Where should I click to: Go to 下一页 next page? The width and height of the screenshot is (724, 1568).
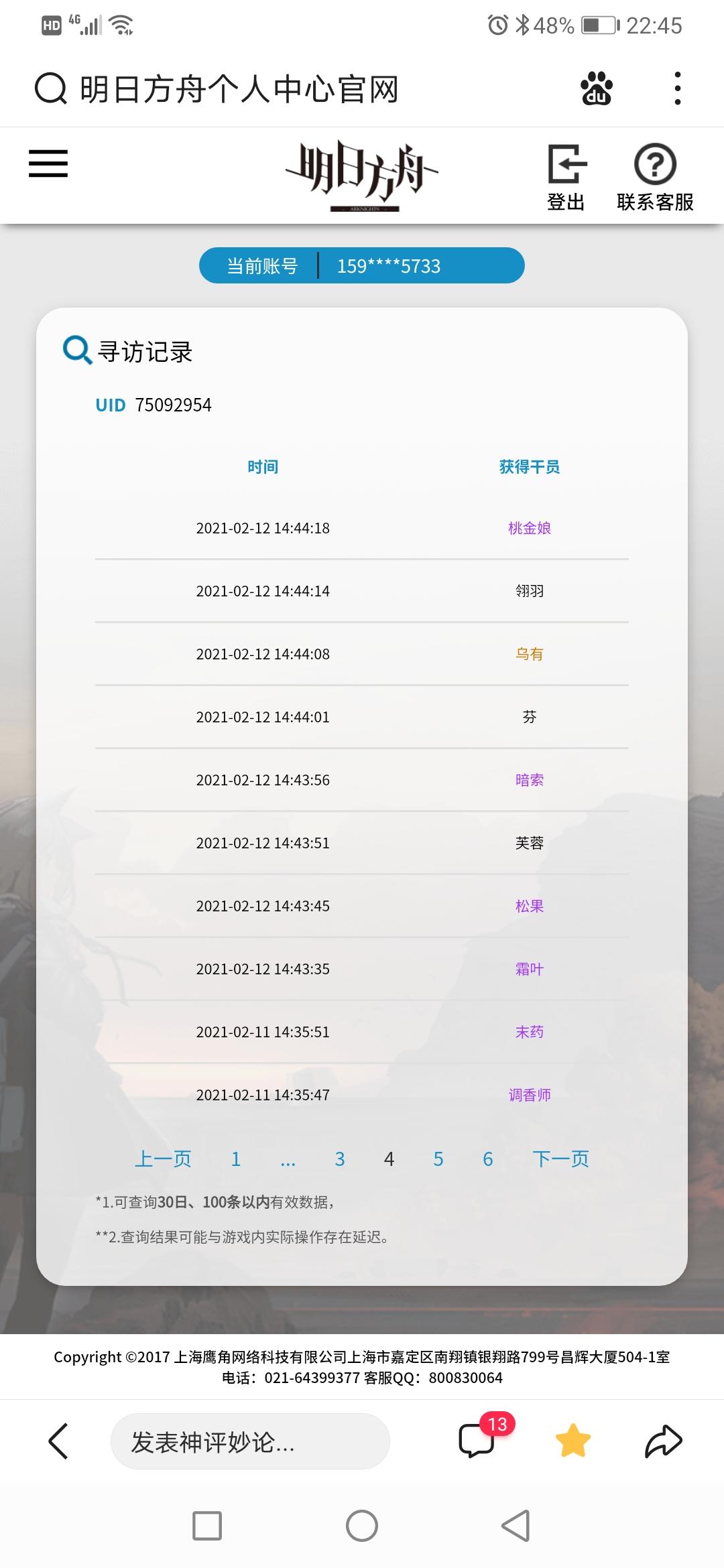(x=560, y=1159)
